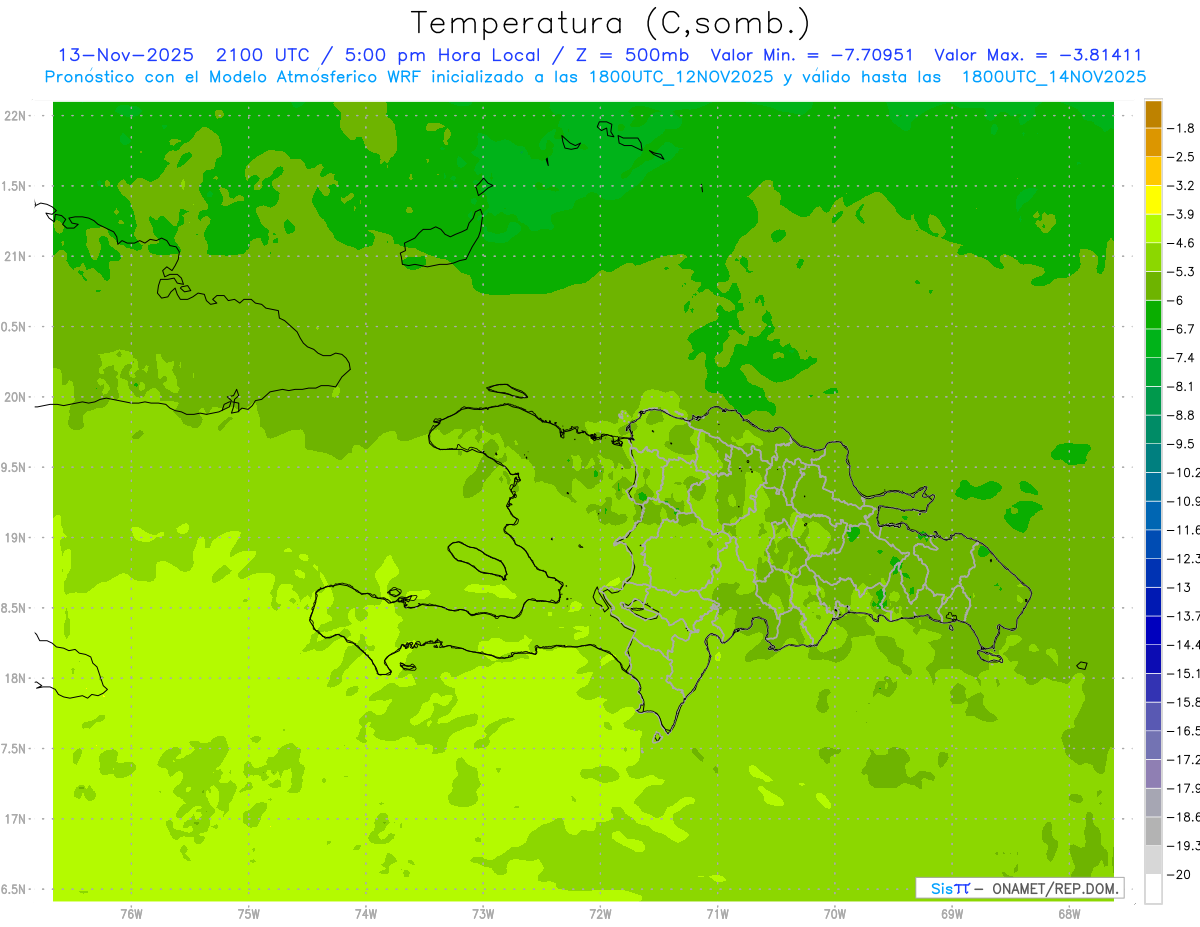Pick the white swatch below the -20 label
Image resolution: width=1200 pixels, height=927 pixels.
(1153, 889)
